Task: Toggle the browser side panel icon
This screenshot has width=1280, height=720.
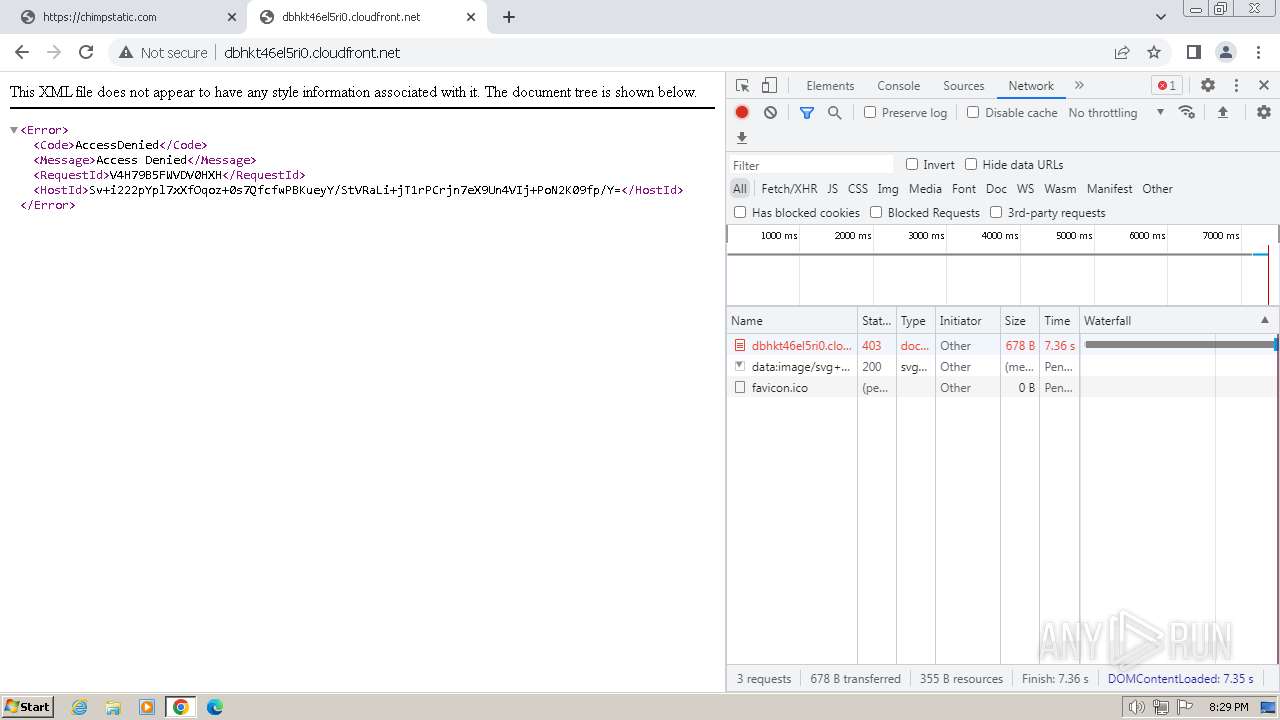Action: point(1193,52)
